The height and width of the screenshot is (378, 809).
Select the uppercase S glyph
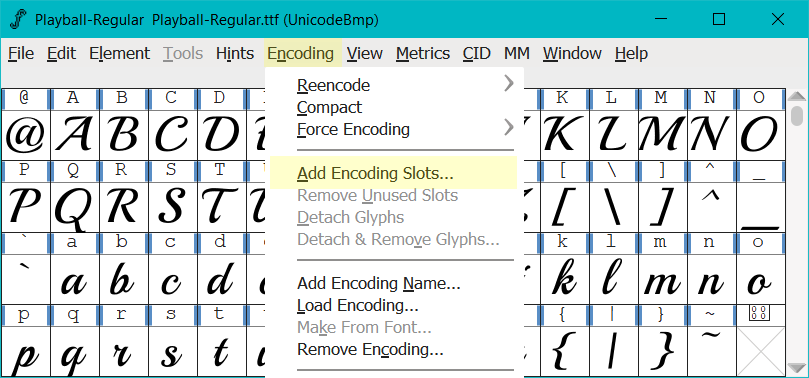[x=173, y=207]
